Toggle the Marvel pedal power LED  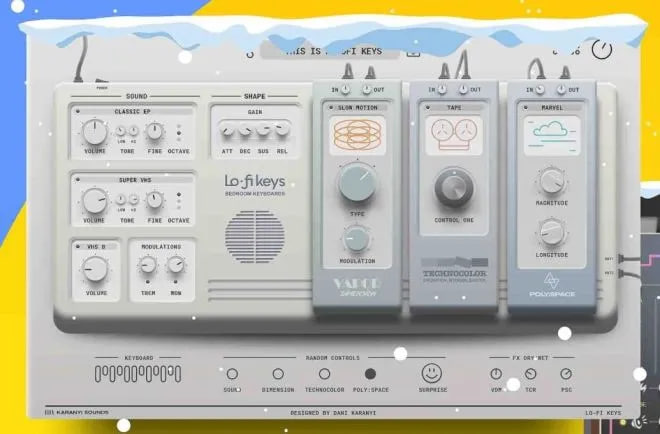point(525,108)
